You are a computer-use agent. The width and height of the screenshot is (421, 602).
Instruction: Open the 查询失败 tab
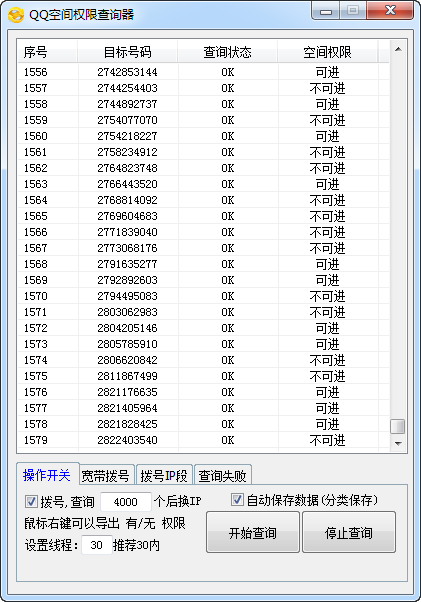tap(223, 476)
